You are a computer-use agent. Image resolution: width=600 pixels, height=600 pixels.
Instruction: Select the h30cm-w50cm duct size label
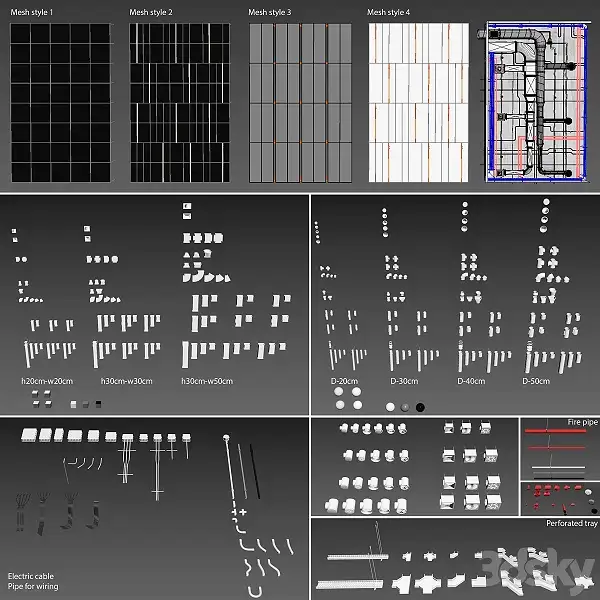click(x=207, y=381)
